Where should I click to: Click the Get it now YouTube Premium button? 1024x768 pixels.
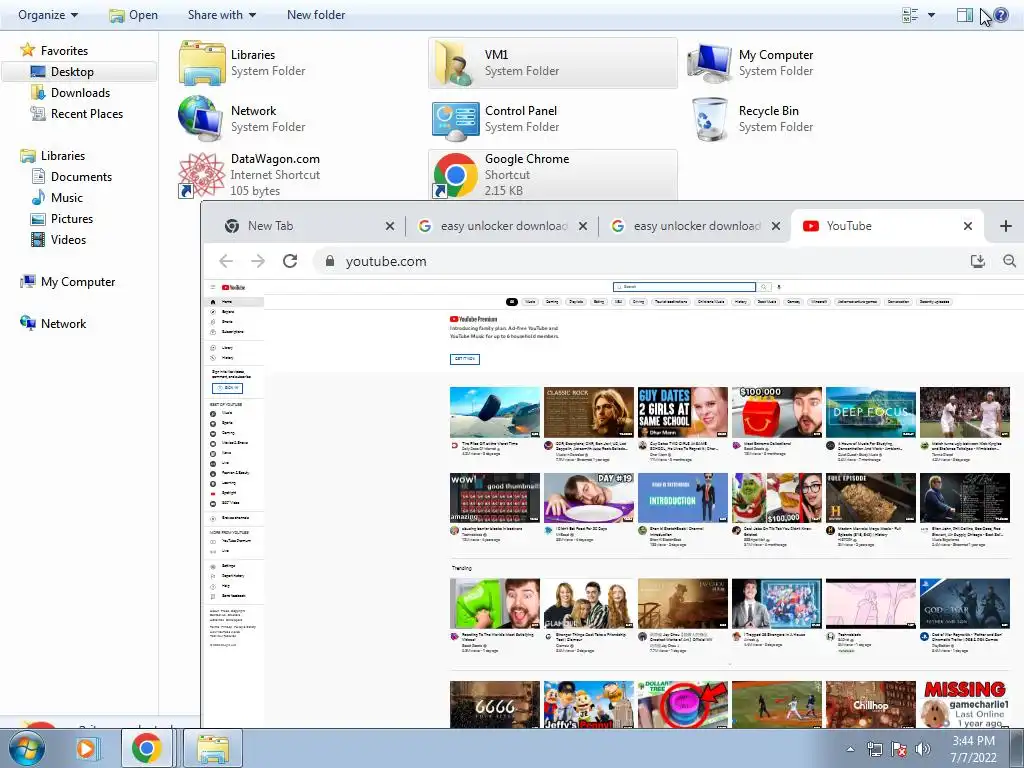(x=465, y=359)
